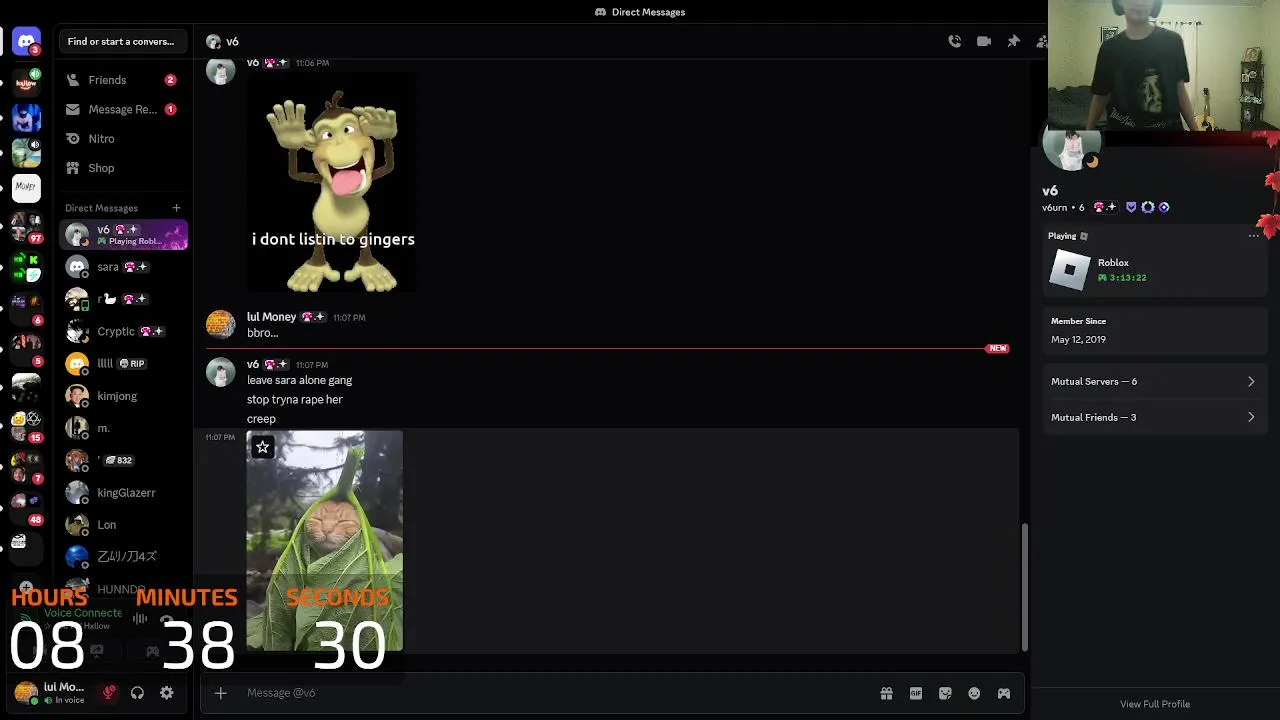1280x720 pixels.
Task: Open attachment plus button in message bar
Action: coord(221,693)
